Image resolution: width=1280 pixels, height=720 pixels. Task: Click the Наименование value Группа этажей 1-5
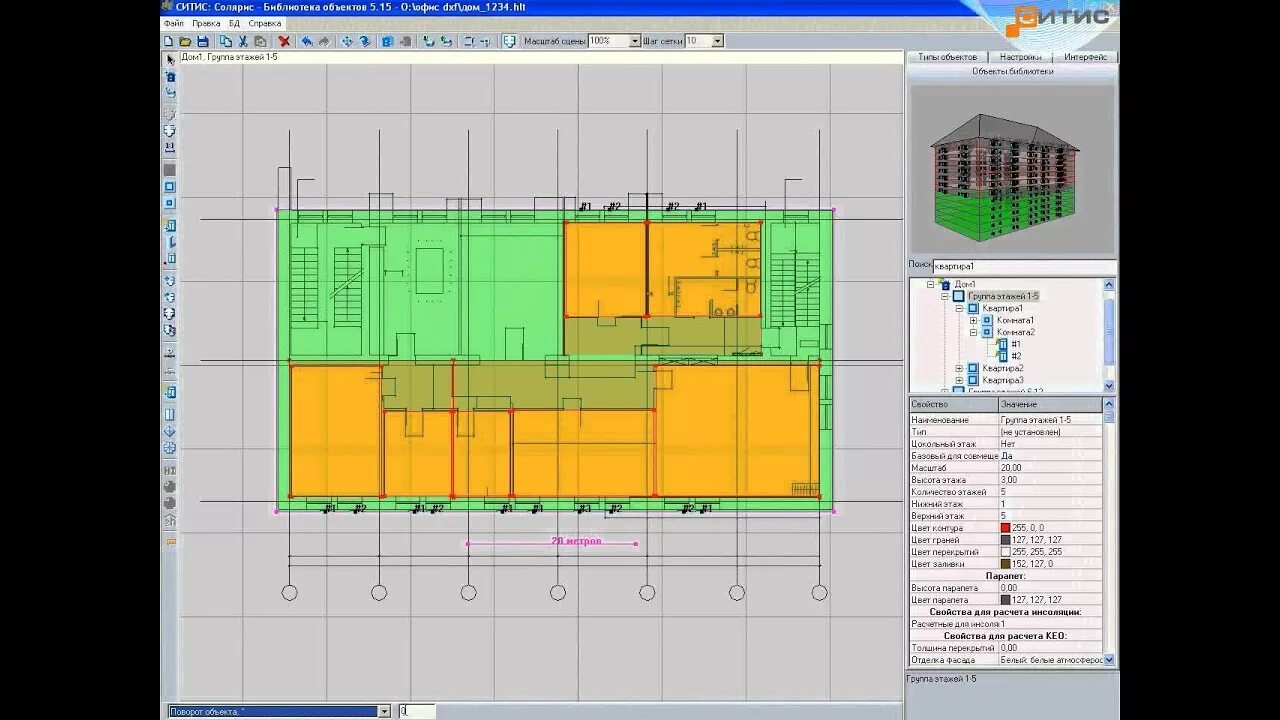[x=1050, y=420]
